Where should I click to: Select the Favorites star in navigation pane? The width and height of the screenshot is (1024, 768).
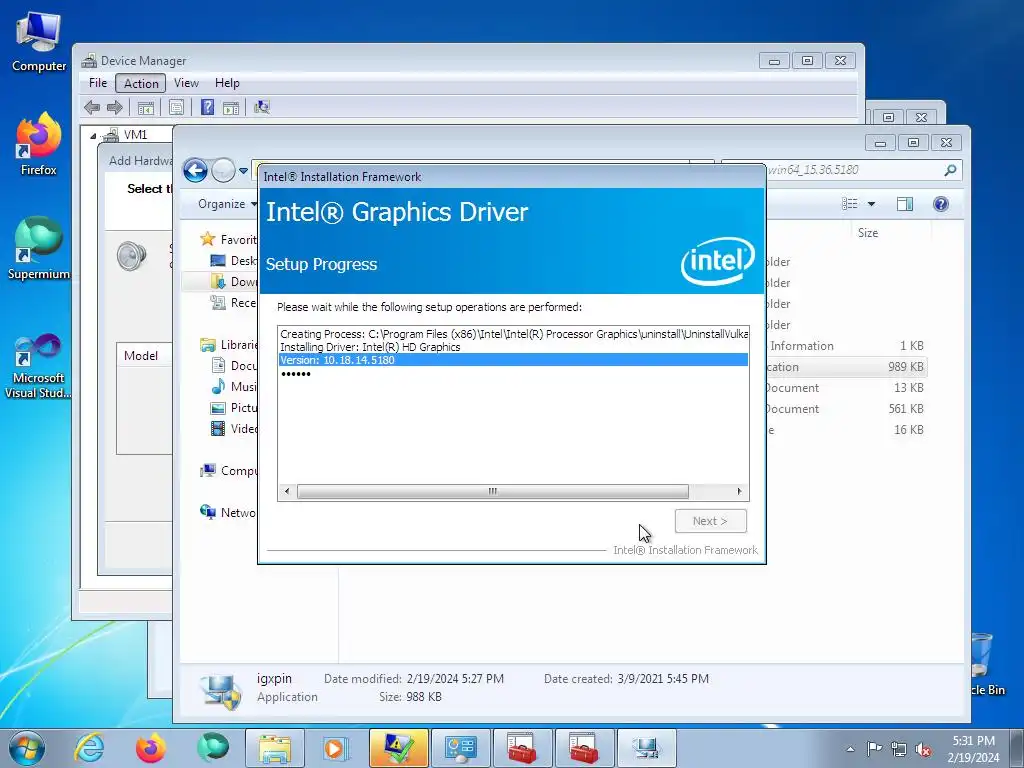click(208, 239)
